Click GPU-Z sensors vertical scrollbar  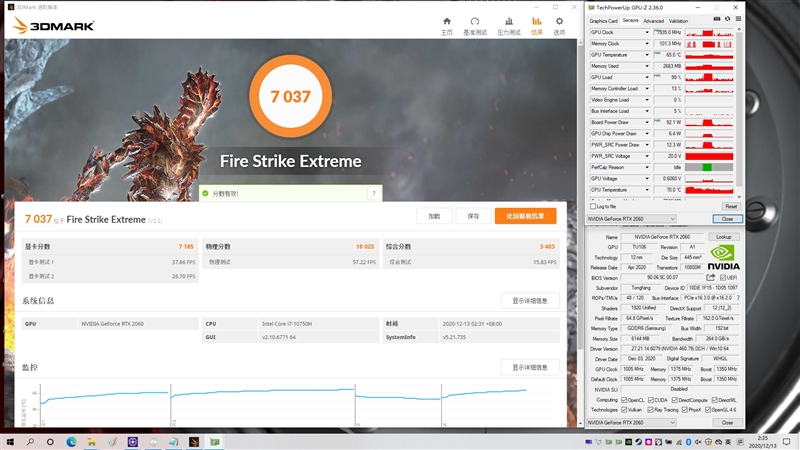[x=739, y=112]
